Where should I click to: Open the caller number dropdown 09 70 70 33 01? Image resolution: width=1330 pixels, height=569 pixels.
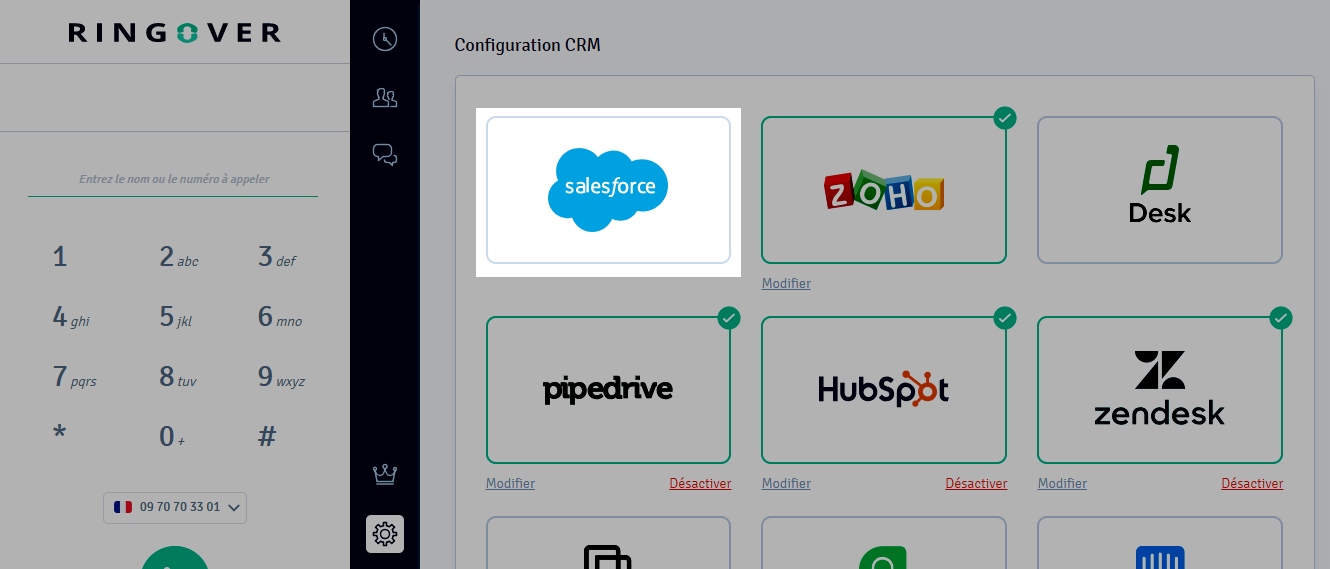click(x=175, y=507)
